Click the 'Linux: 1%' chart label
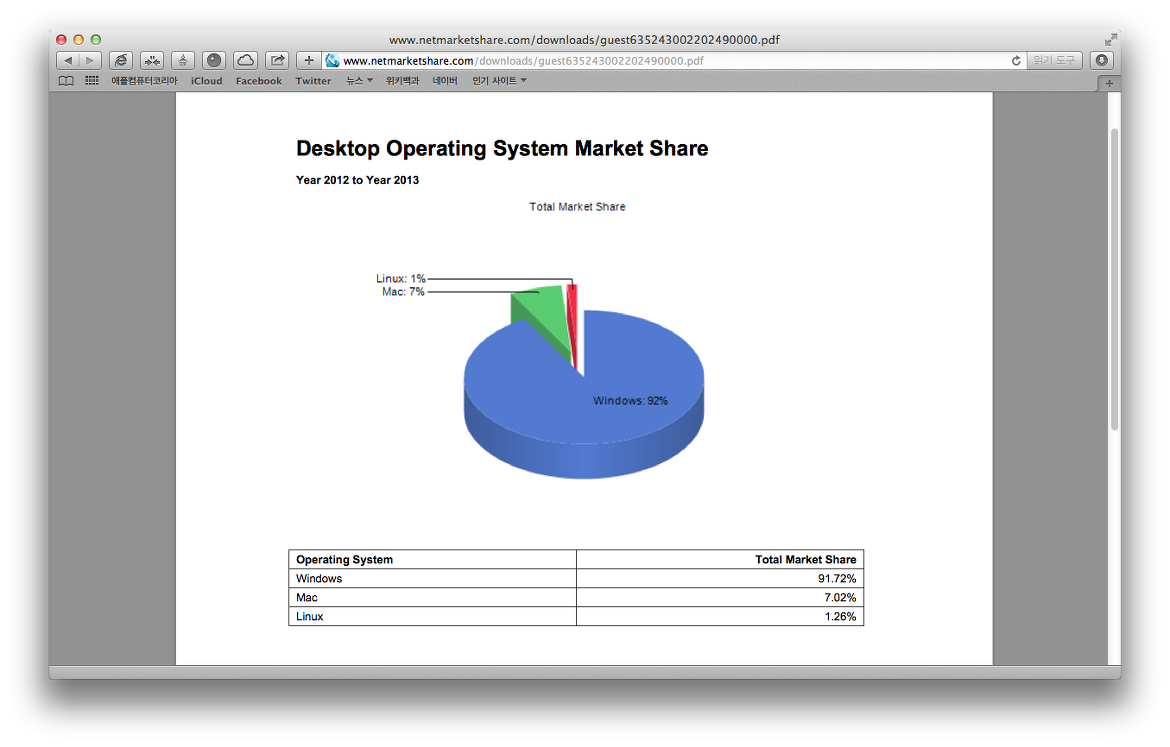The width and height of the screenshot is (1170, 747). 401,278
